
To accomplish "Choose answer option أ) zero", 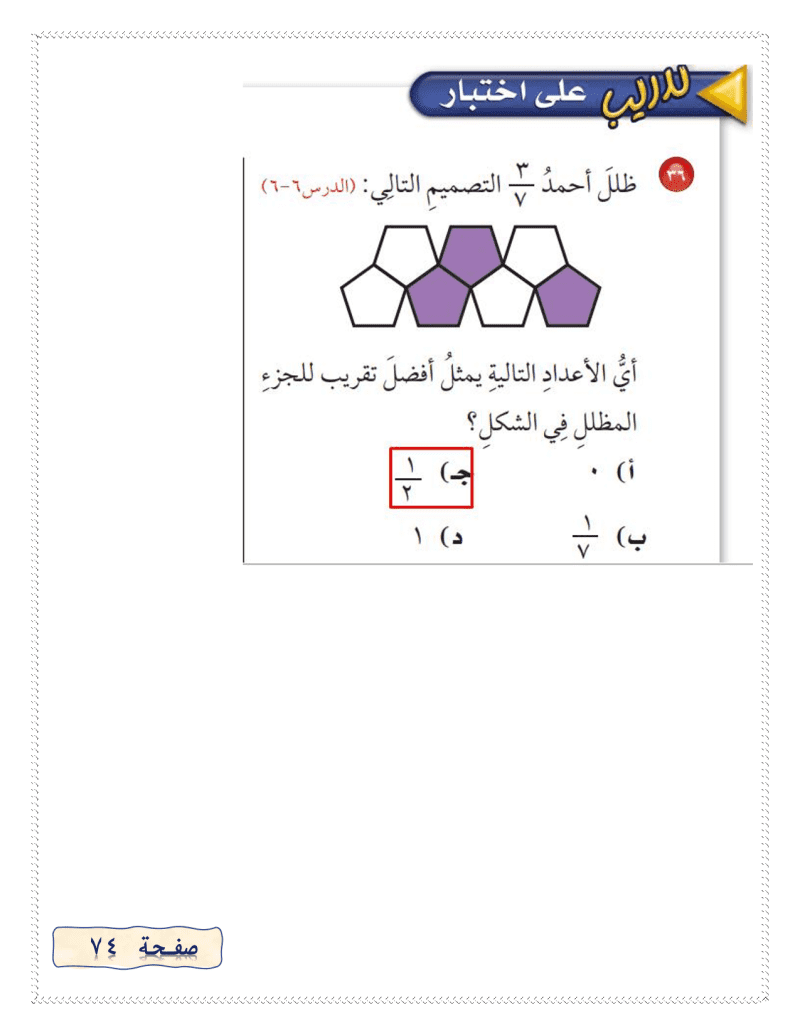I will pos(613,471).
